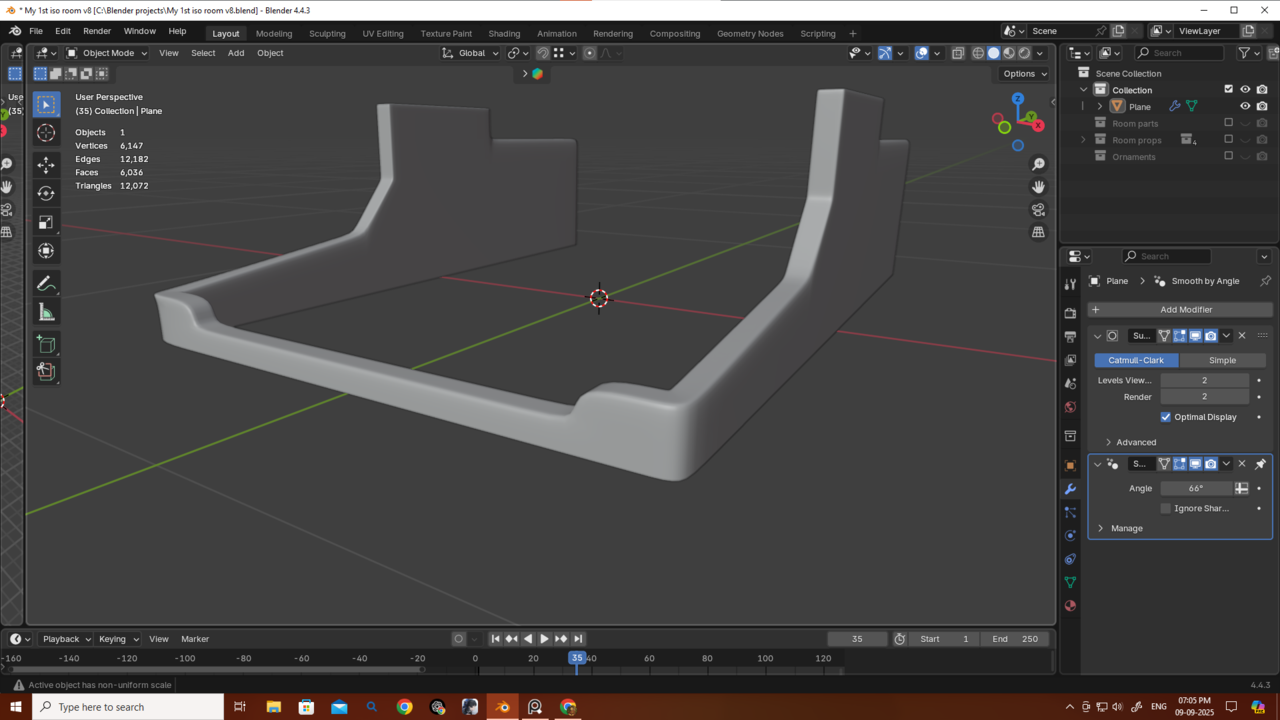Open the Object Mode dropdown
Viewport: 1280px width, 720px height.
tap(107, 53)
